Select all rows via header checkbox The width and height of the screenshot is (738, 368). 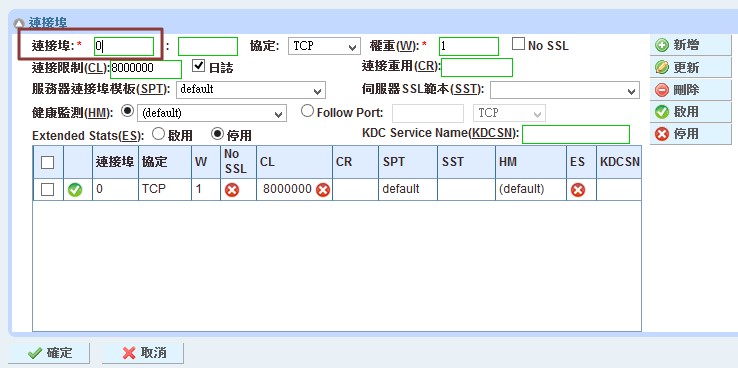pyautogui.click(x=48, y=162)
